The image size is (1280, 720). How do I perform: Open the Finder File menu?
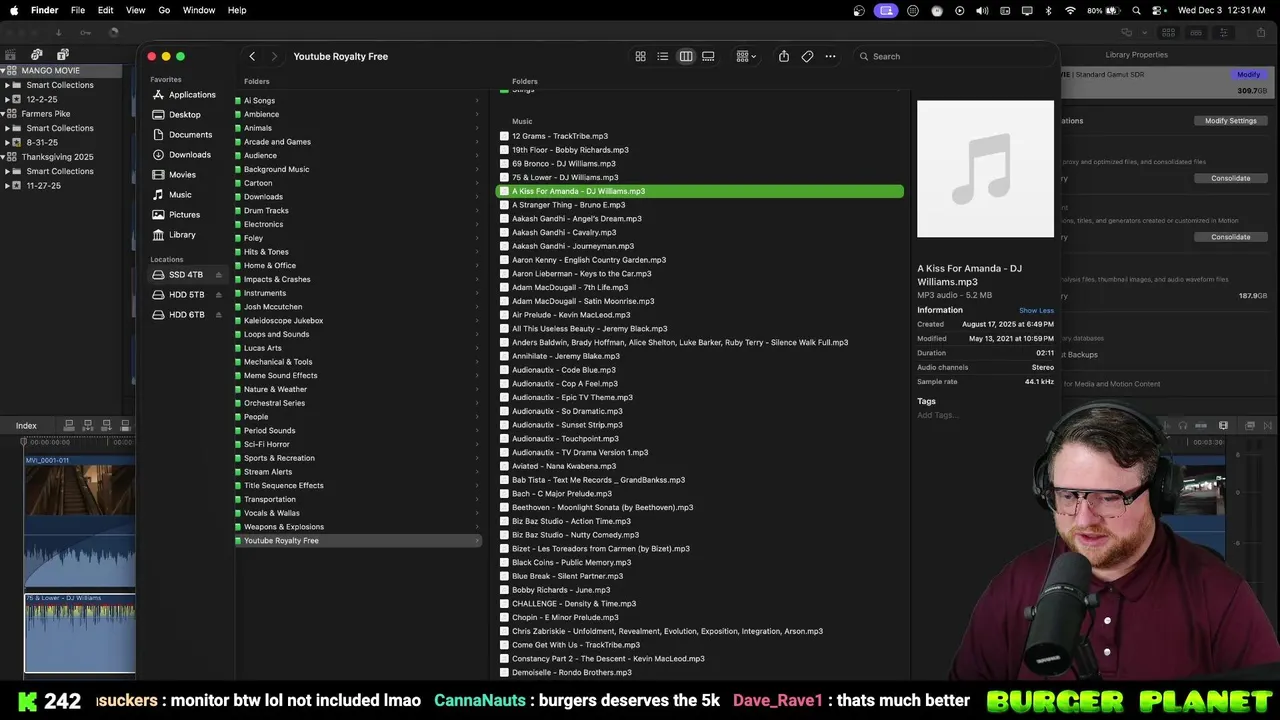pos(78,10)
